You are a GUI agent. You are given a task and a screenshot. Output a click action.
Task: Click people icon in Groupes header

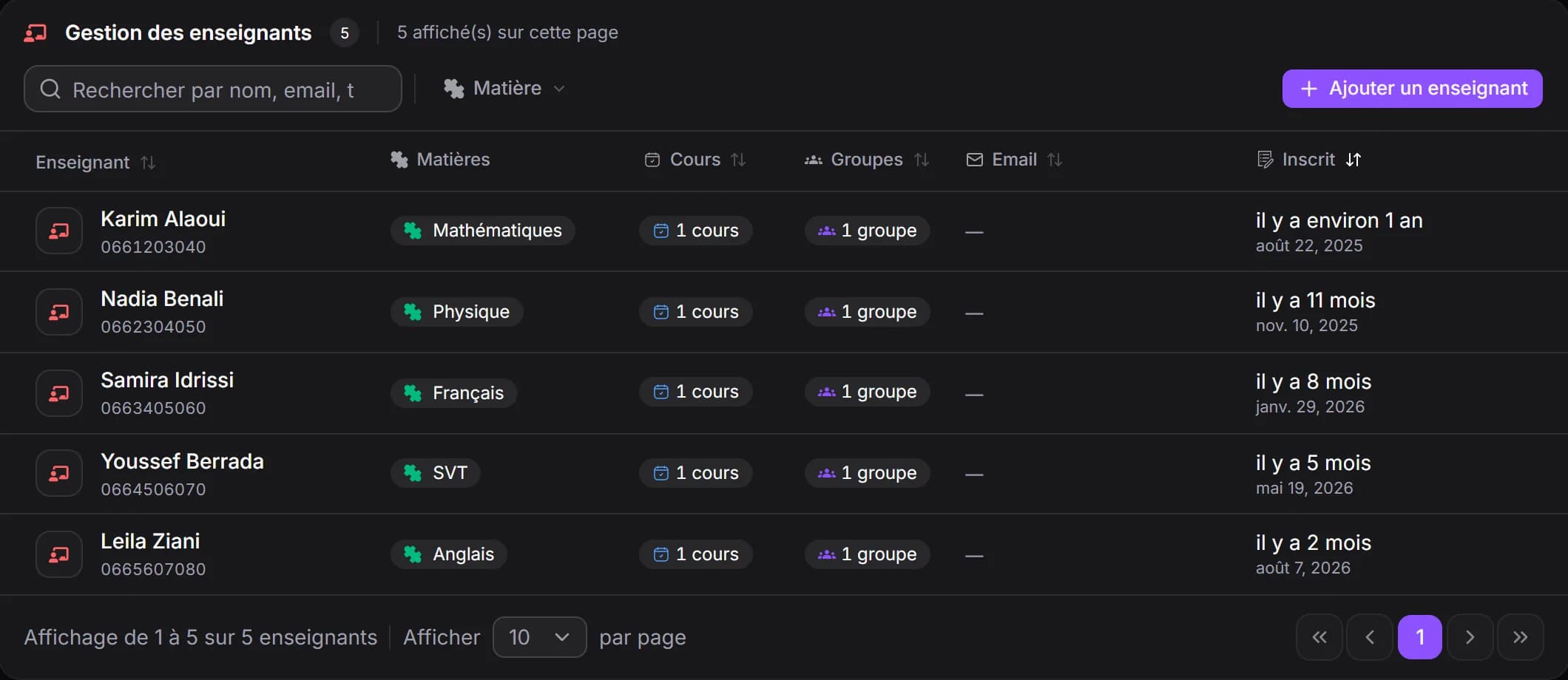tap(814, 160)
